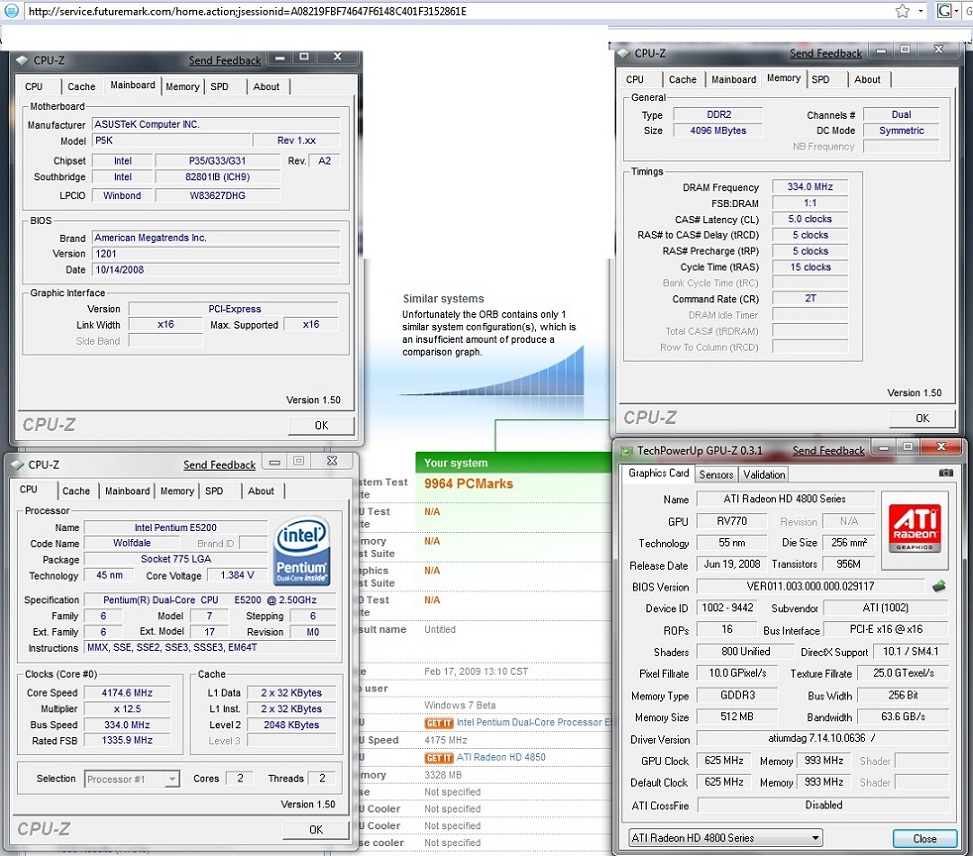The height and width of the screenshot is (856, 973).
Task: Select Mainboard tab in bottom-left CPU-Z window
Action: [x=127, y=491]
